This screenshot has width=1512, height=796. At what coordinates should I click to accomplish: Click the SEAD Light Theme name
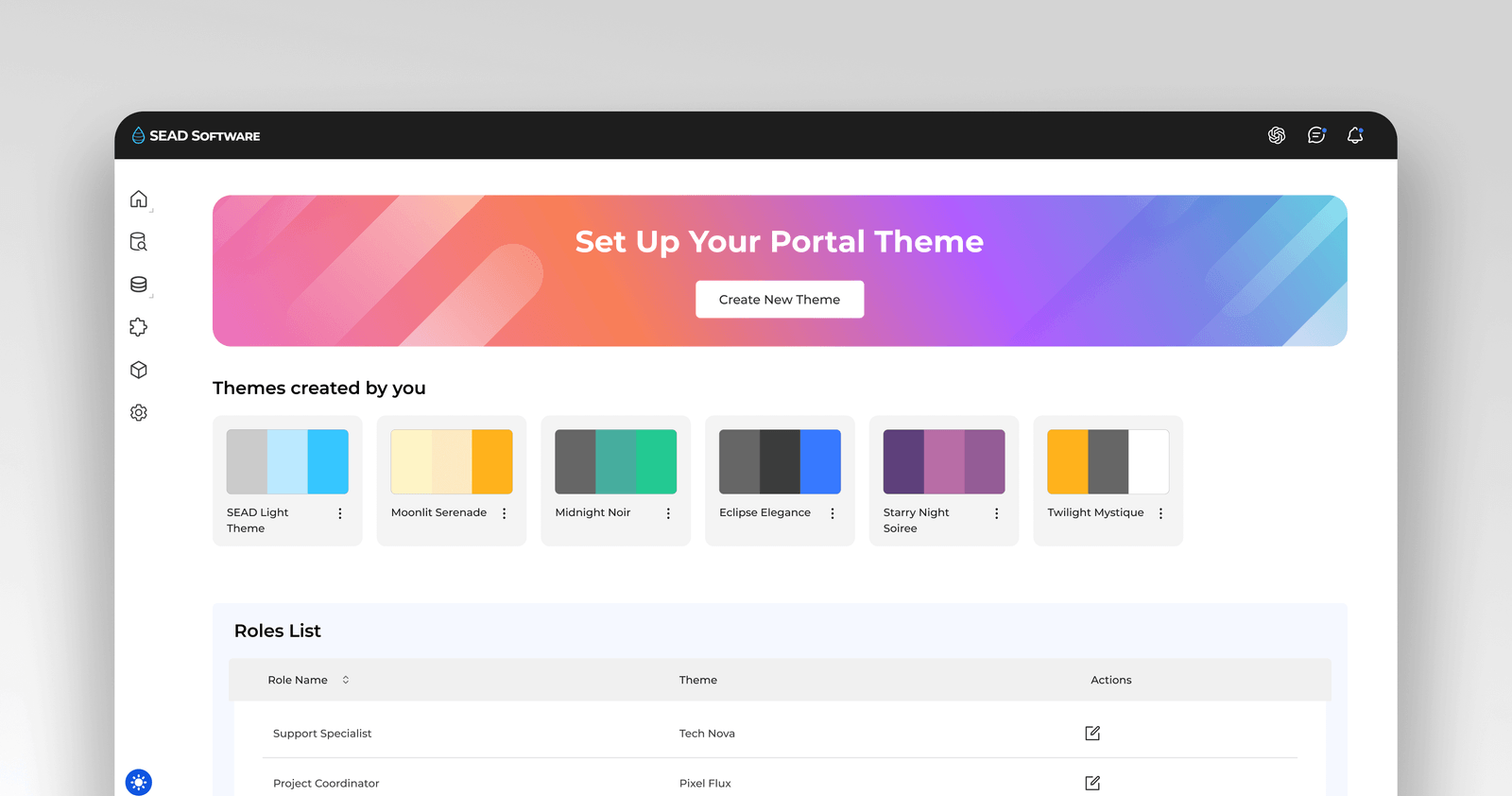[258, 520]
